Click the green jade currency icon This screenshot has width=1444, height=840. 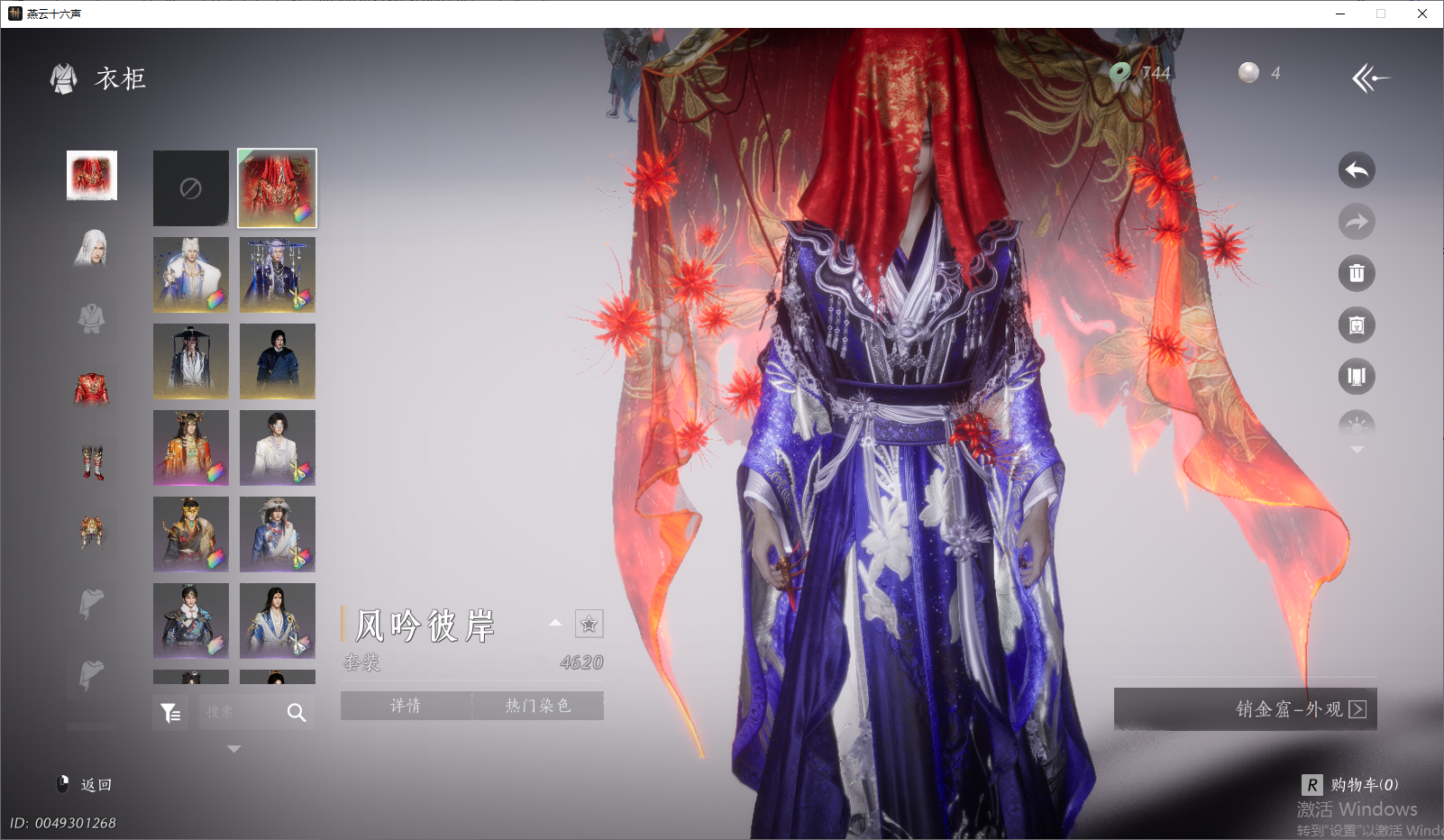(1120, 73)
